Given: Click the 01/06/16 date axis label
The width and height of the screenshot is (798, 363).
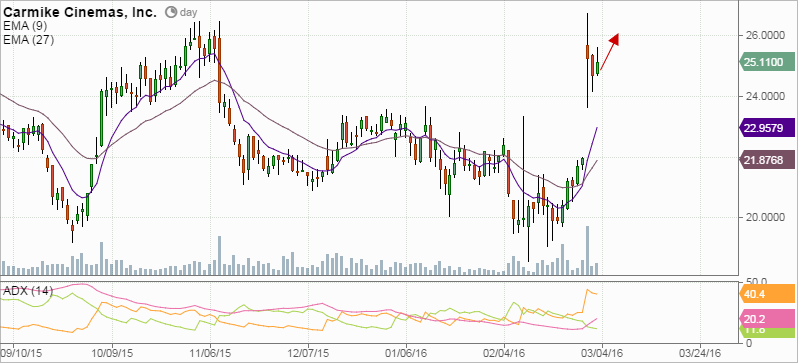Looking at the screenshot, I should 406,352.
